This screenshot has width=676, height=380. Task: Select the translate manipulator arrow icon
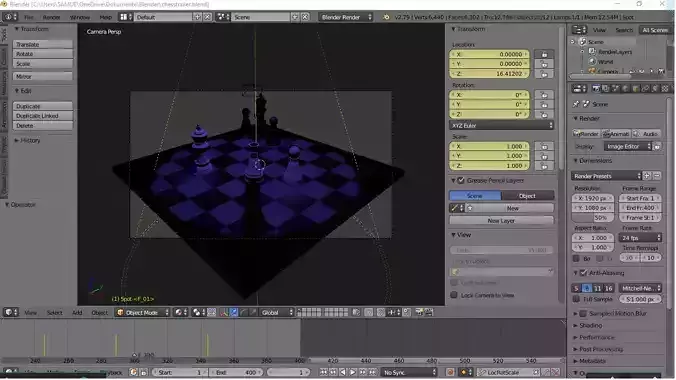234,313
